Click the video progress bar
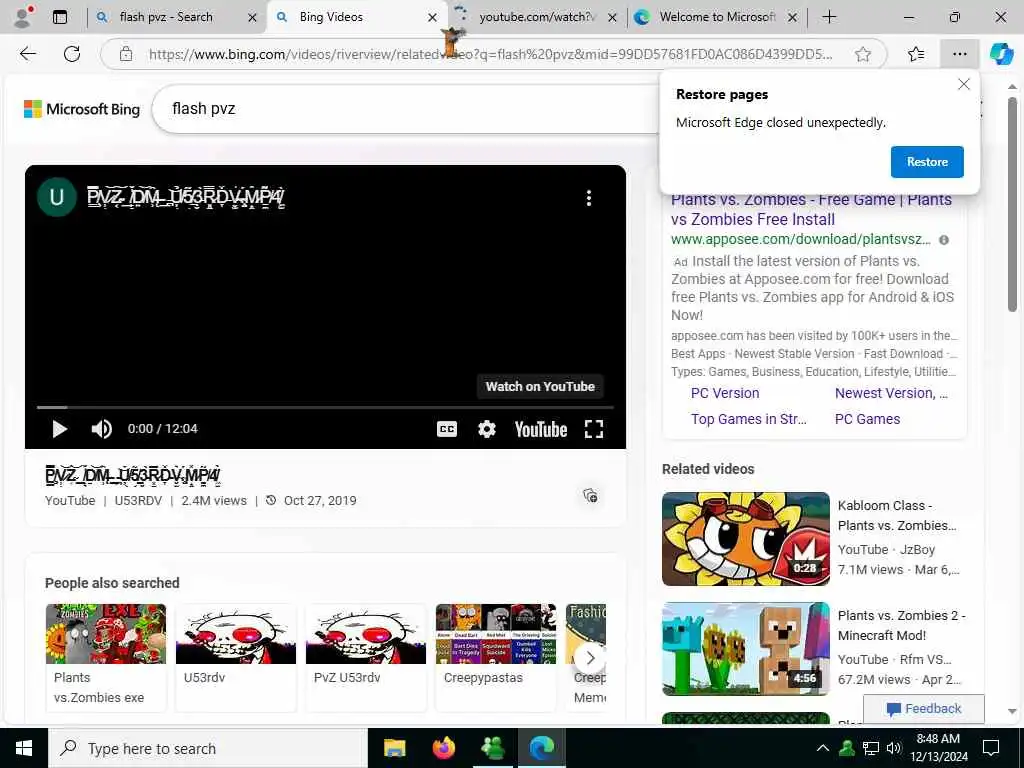The image size is (1024, 768). pyautogui.click(x=325, y=407)
